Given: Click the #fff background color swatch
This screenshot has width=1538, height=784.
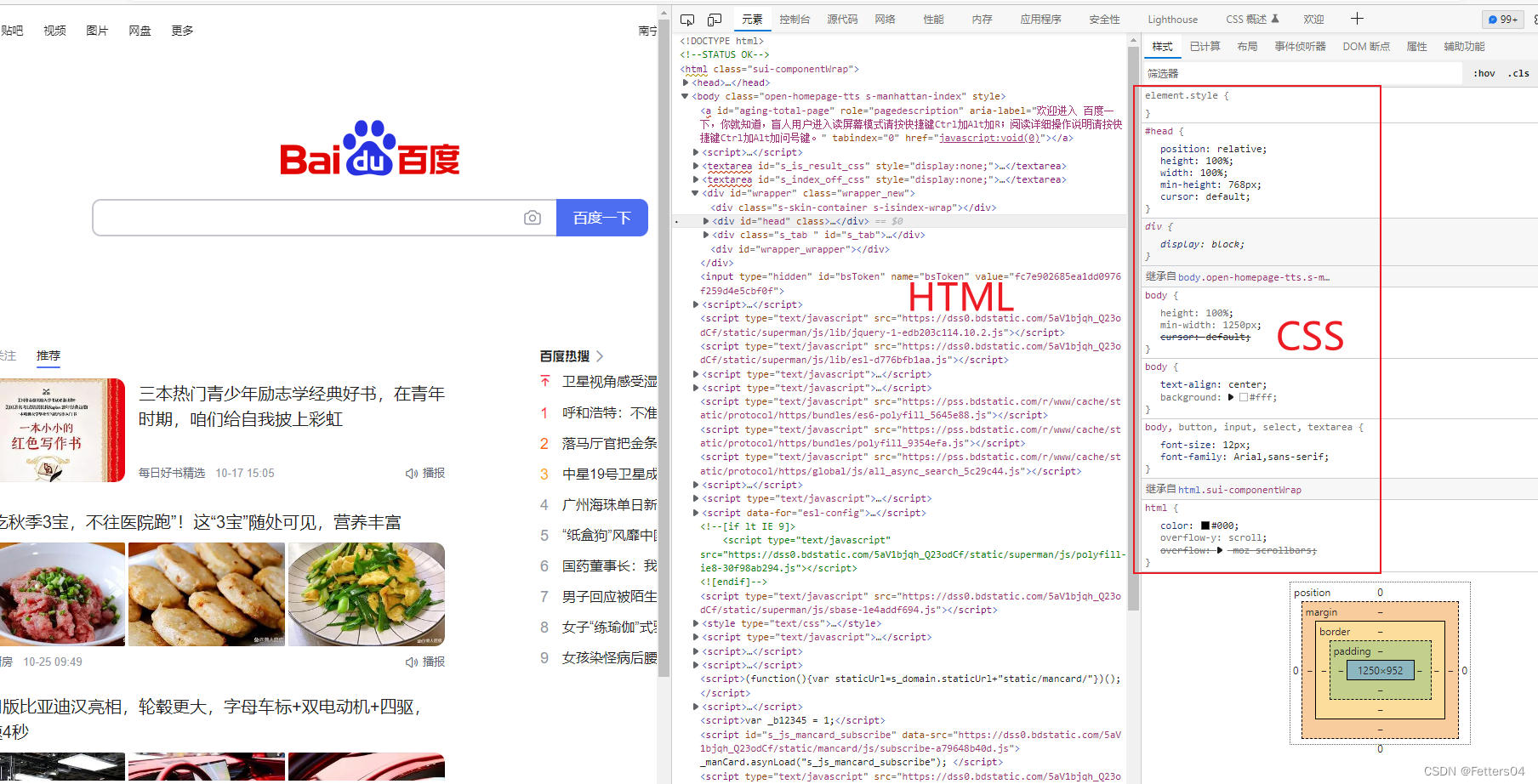Looking at the screenshot, I should click(1244, 397).
